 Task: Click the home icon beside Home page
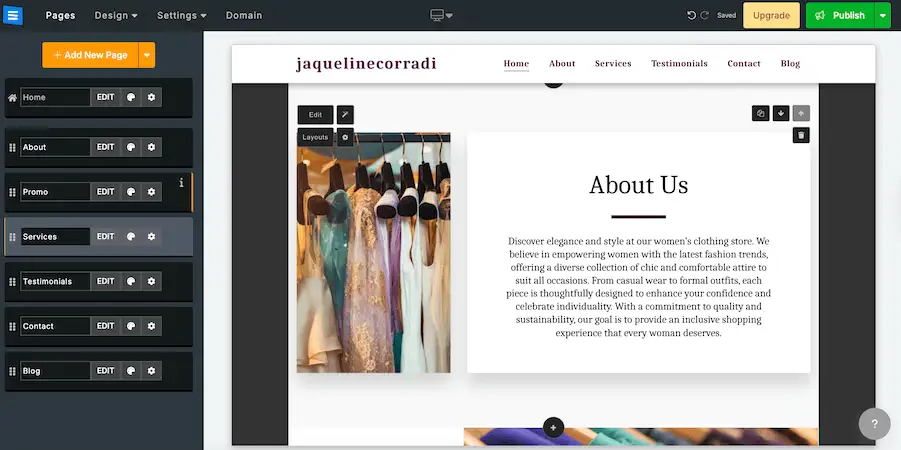(x=12, y=98)
